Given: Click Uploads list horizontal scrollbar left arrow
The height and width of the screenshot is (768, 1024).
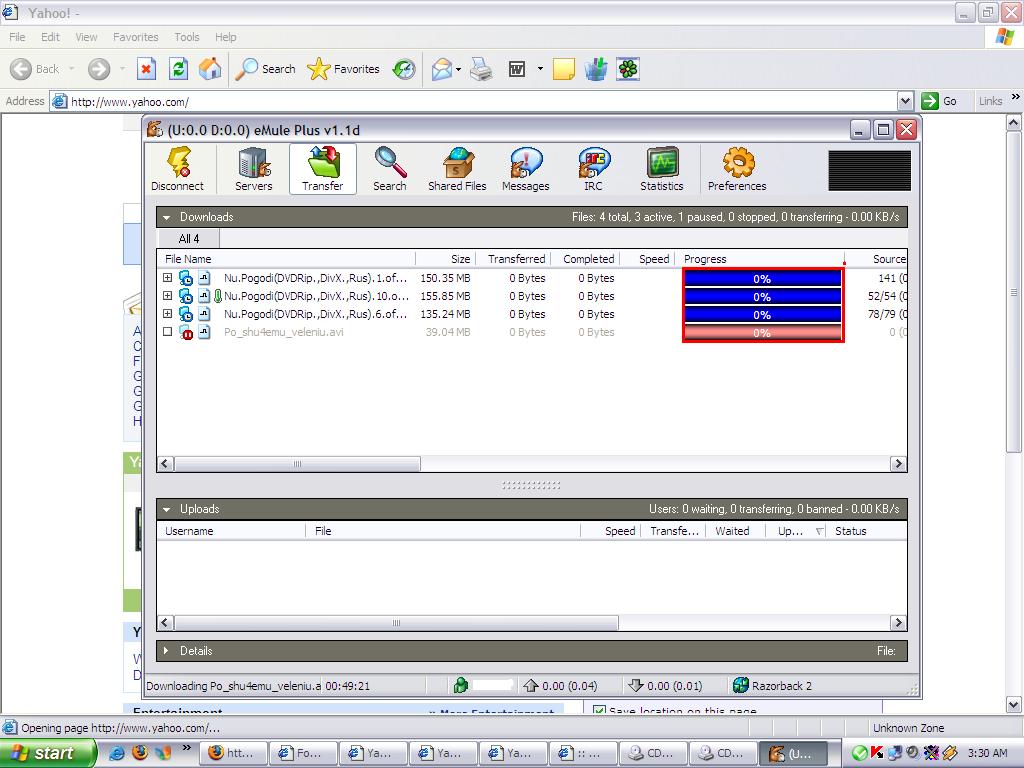Looking at the screenshot, I should (x=165, y=623).
